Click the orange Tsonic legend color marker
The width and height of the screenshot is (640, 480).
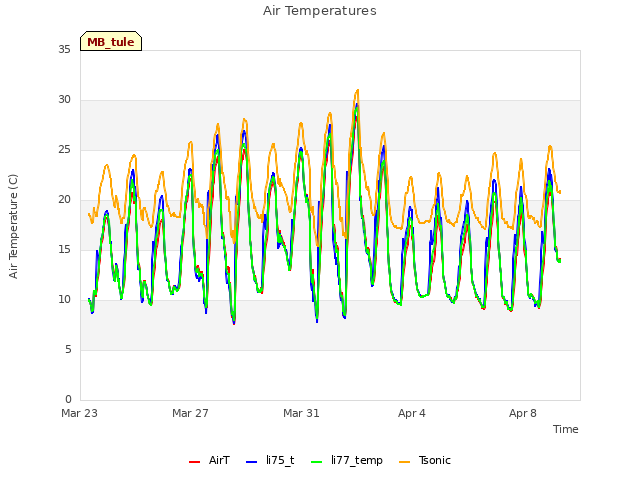404,462
